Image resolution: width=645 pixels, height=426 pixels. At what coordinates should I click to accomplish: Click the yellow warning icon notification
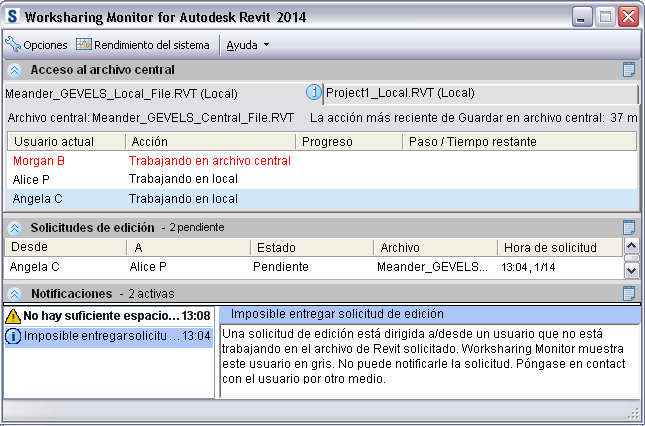pyautogui.click(x=13, y=316)
